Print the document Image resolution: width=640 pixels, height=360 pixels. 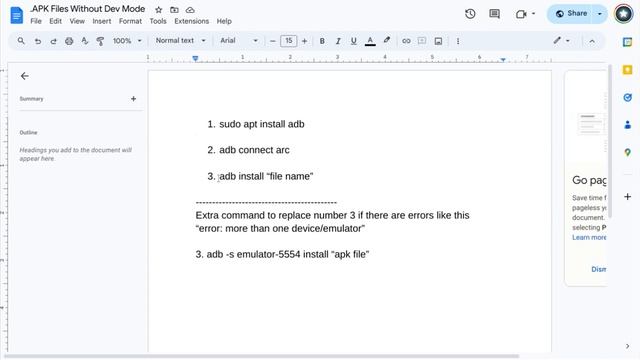69,41
